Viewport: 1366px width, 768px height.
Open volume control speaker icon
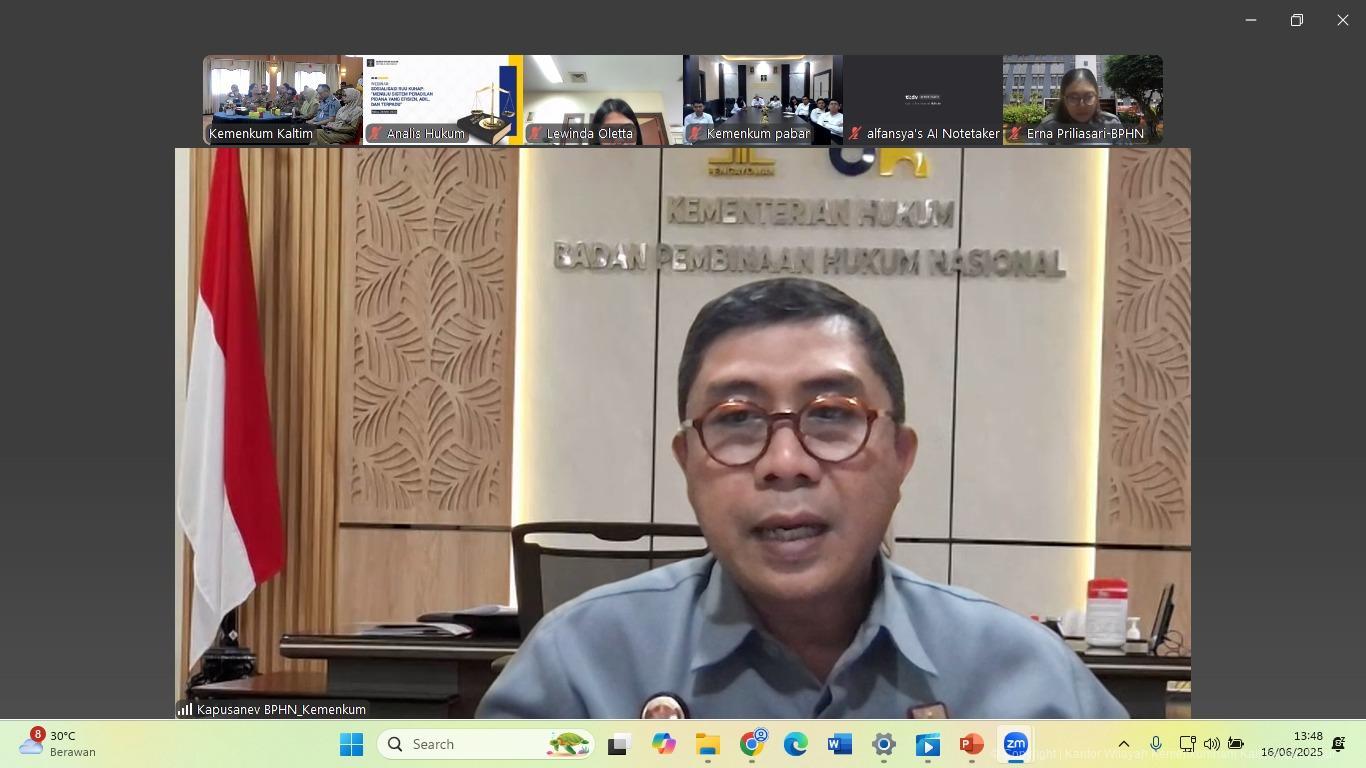tap(1211, 744)
